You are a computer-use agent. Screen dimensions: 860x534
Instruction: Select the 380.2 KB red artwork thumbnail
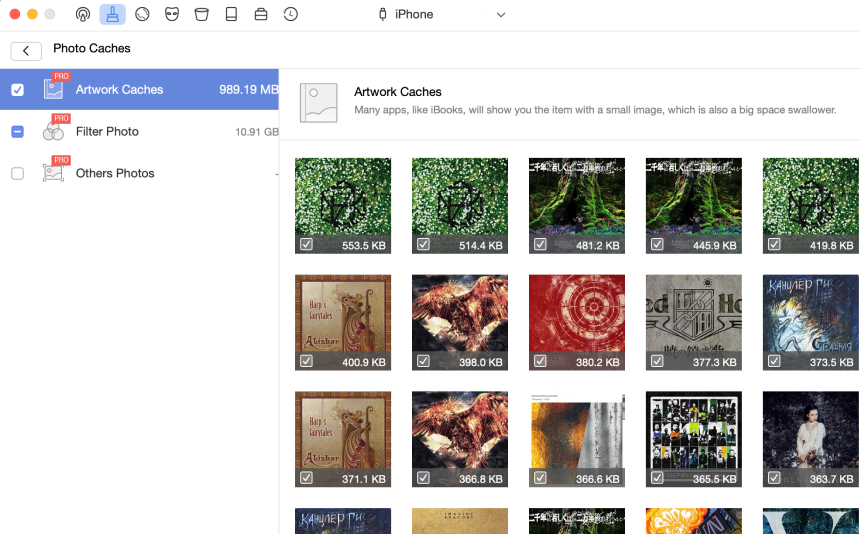point(577,315)
